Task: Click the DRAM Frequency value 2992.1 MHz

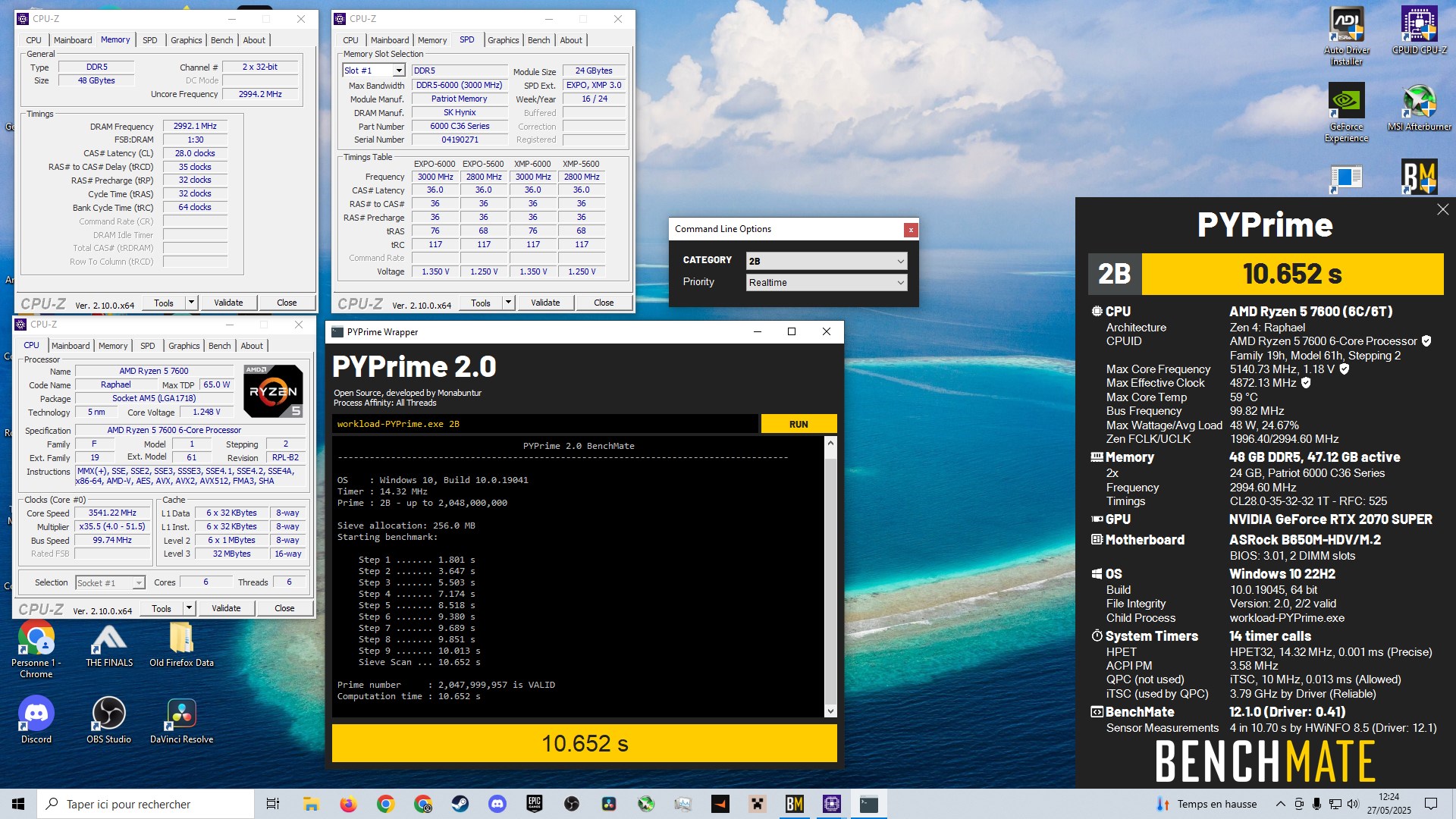Action: pyautogui.click(x=195, y=126)
